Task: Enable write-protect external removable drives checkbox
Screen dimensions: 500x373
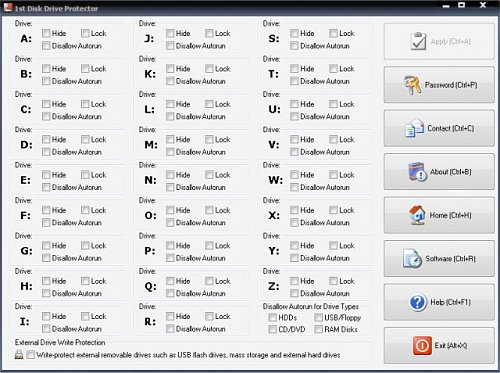Action: click(x=30, y=355)
